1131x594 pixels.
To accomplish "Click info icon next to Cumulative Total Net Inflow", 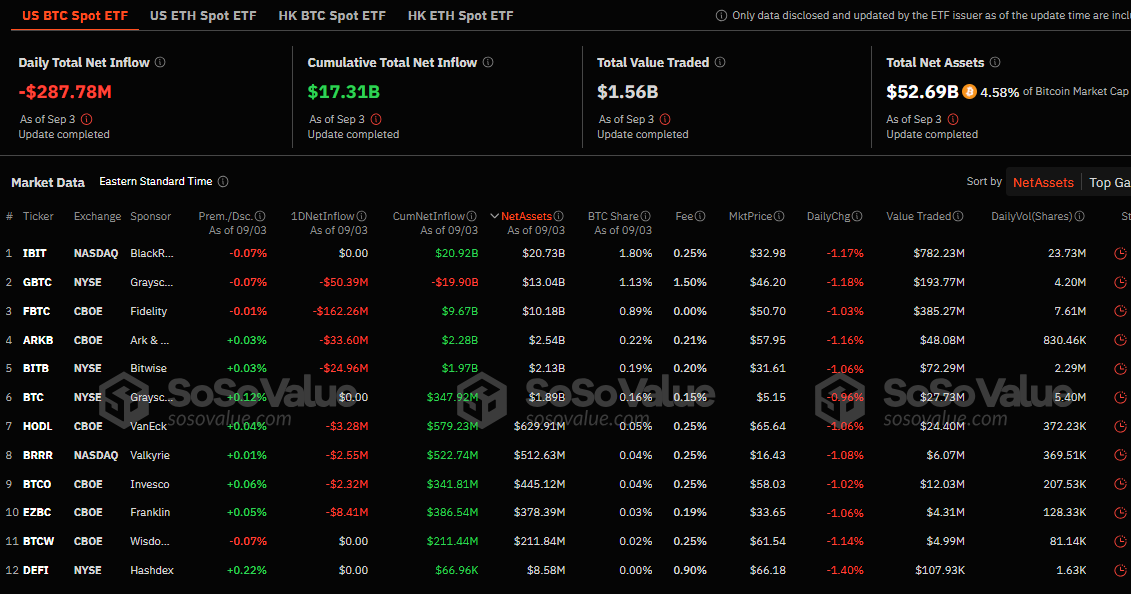I will (488, 62).
